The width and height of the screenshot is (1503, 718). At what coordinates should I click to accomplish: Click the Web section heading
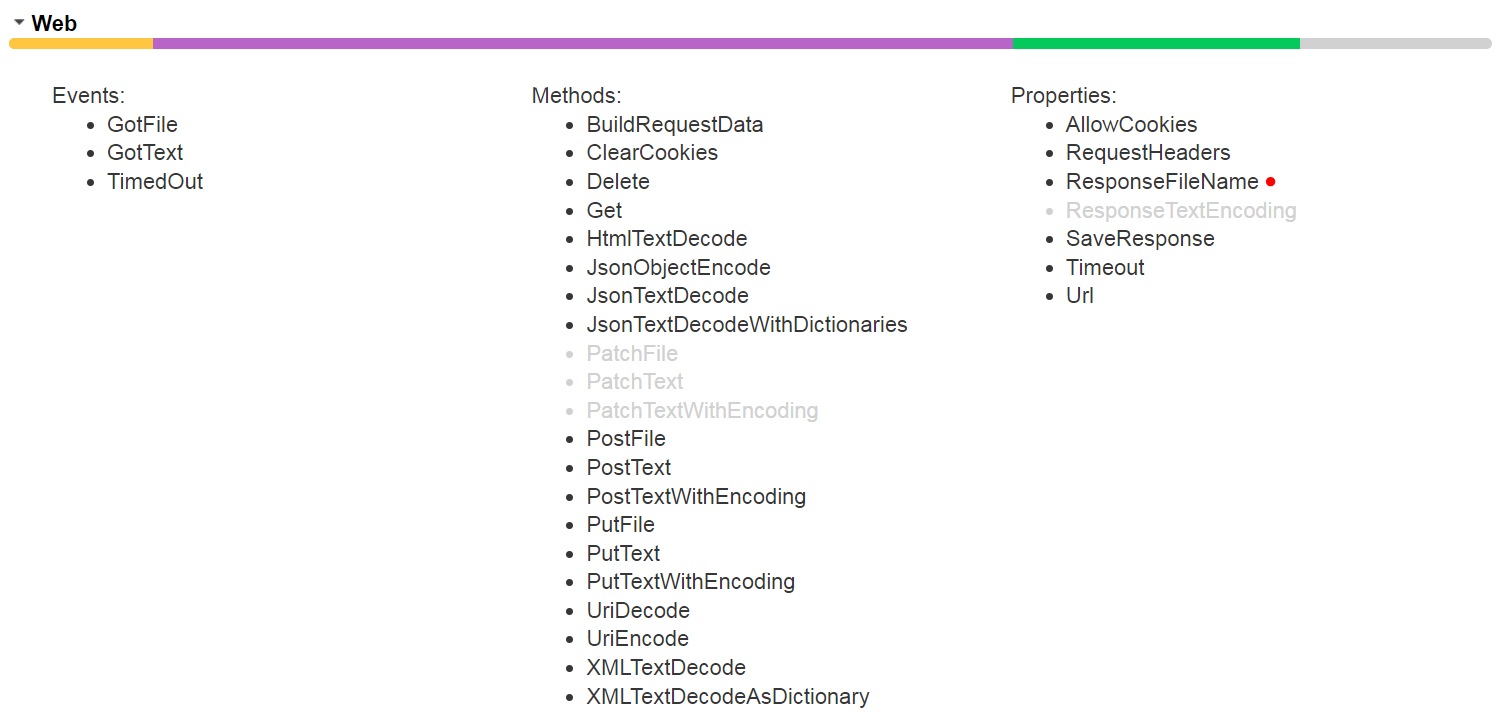point(54,23)
